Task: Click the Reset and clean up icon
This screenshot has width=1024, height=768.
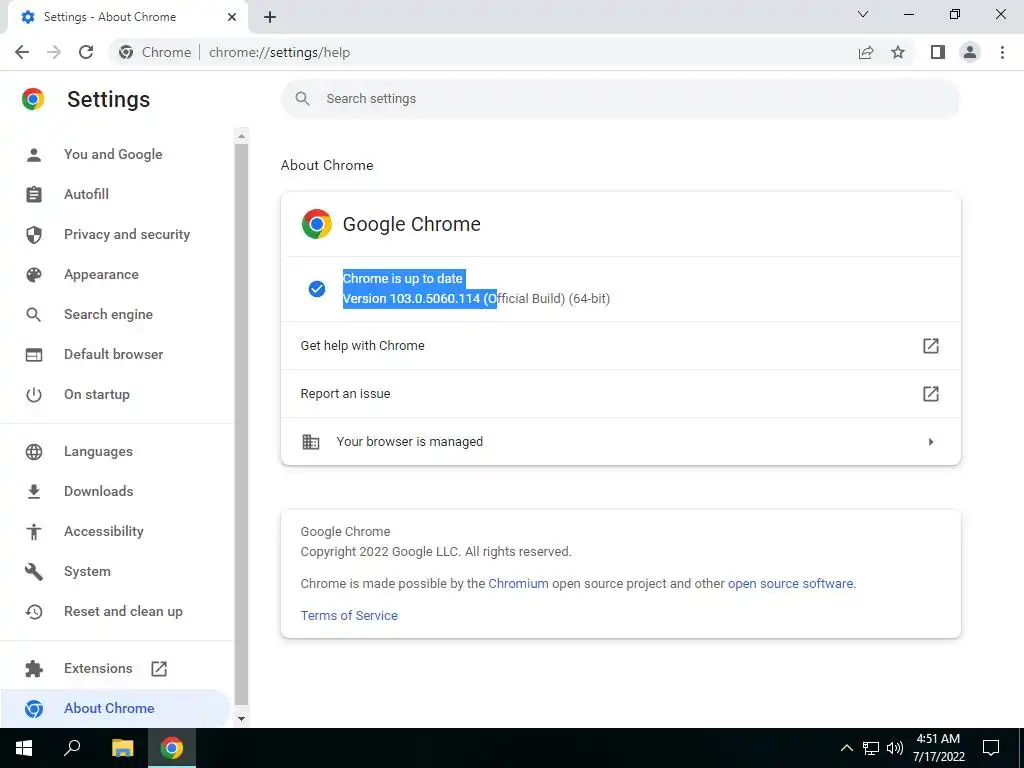Action: (34, 612)
